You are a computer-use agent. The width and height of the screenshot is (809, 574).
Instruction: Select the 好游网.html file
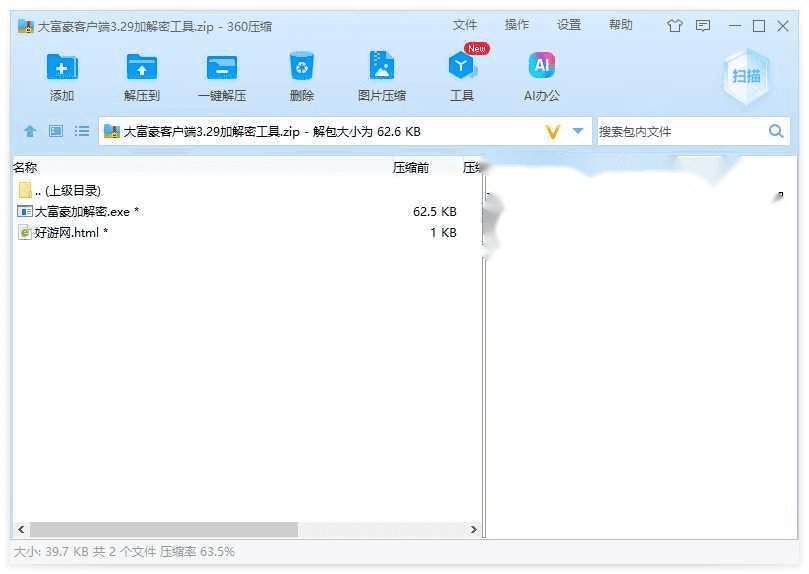[66, 232]
